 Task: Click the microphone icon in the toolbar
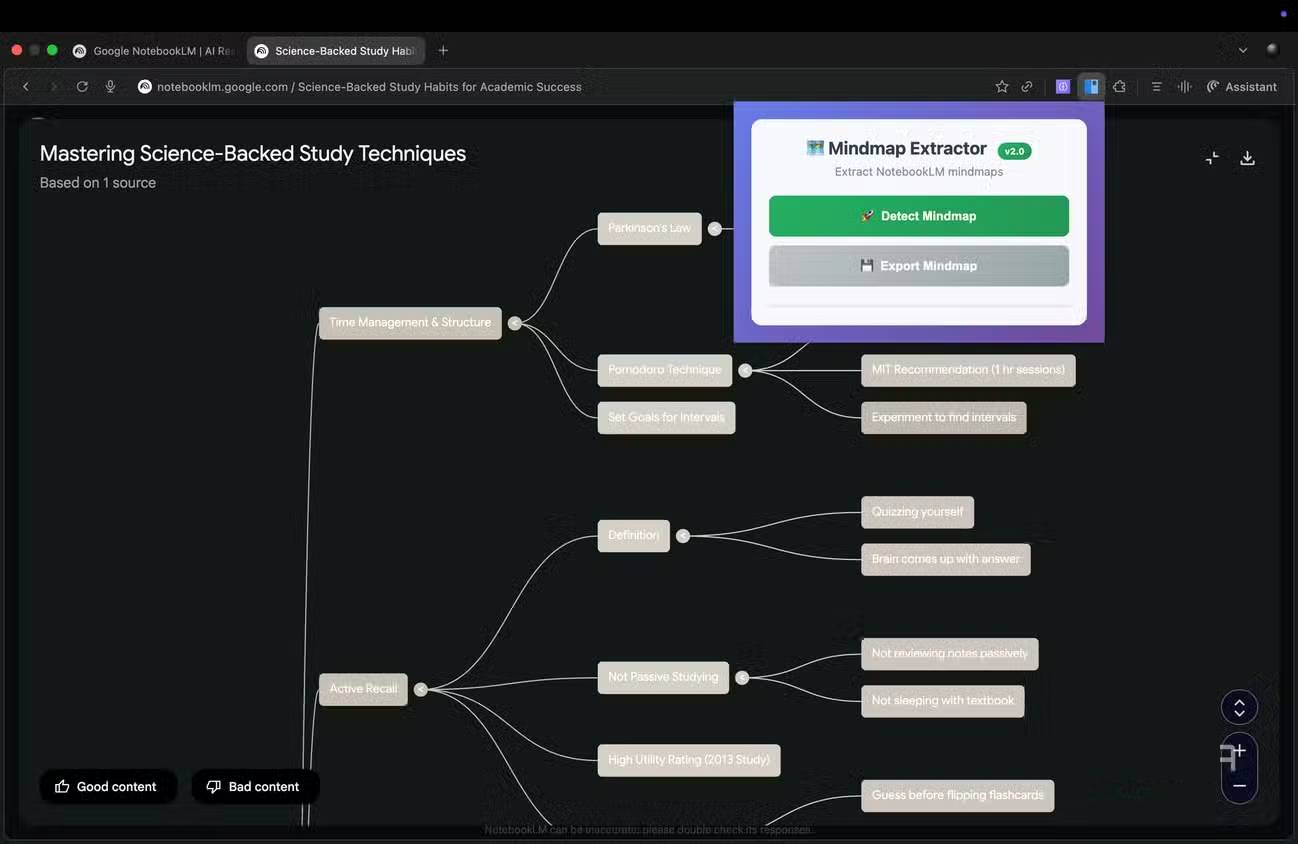[x=111, y=87]
